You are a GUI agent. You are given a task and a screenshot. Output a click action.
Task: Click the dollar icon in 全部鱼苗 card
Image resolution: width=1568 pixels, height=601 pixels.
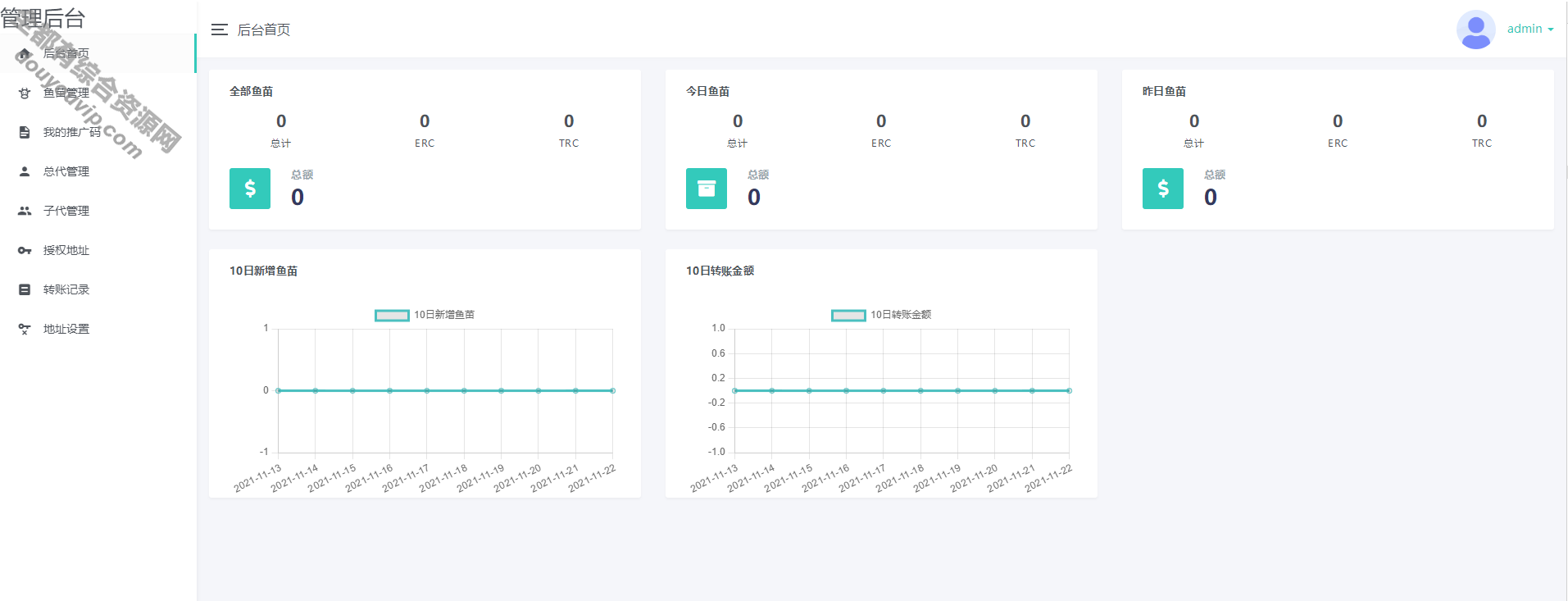point(250,189)
